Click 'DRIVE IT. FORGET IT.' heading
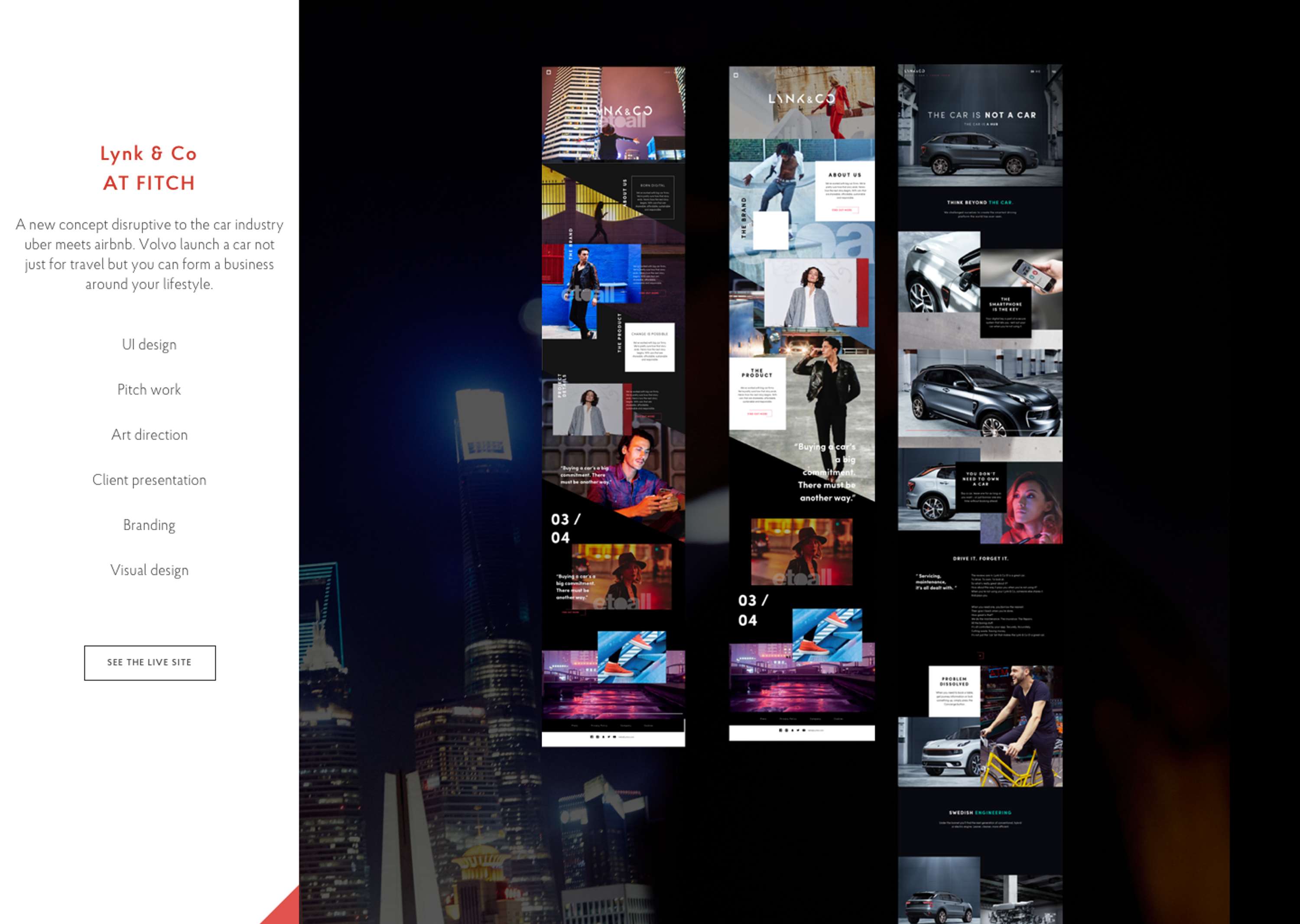Image resolution: width=1300 pixels, height=924 pixels. click(980, 559)
